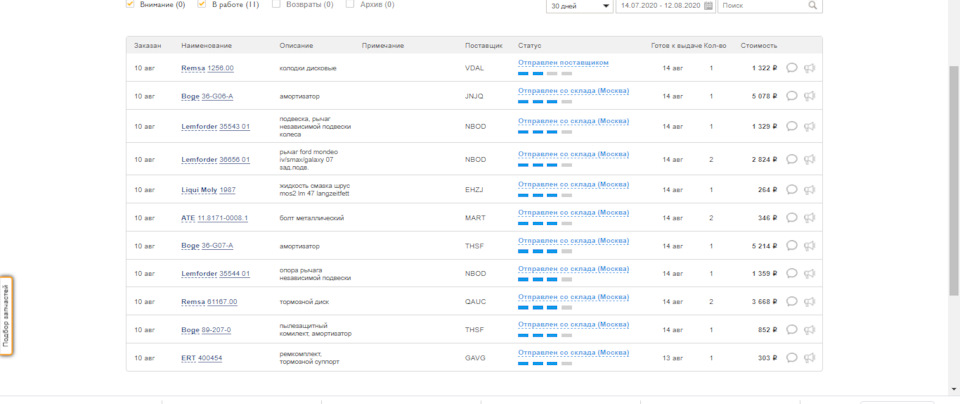Open Lemforder 35543 01 part link
The height and width of the screenshot is (404, 960).
tap(216, 127)
